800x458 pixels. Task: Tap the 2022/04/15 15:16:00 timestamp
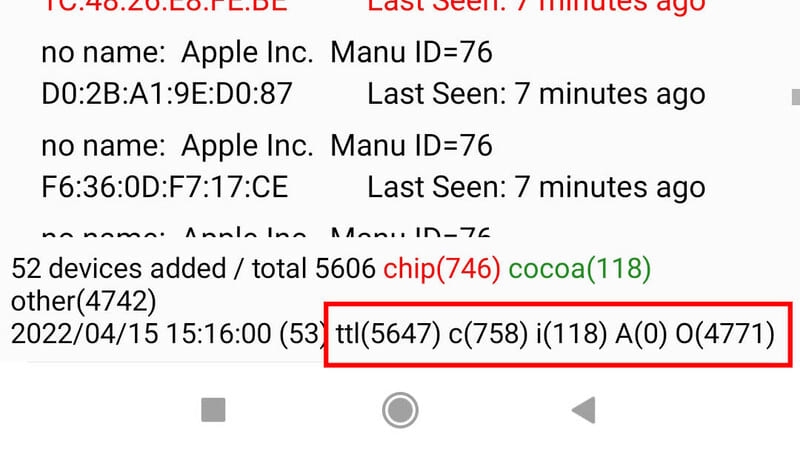click(141, 334)
